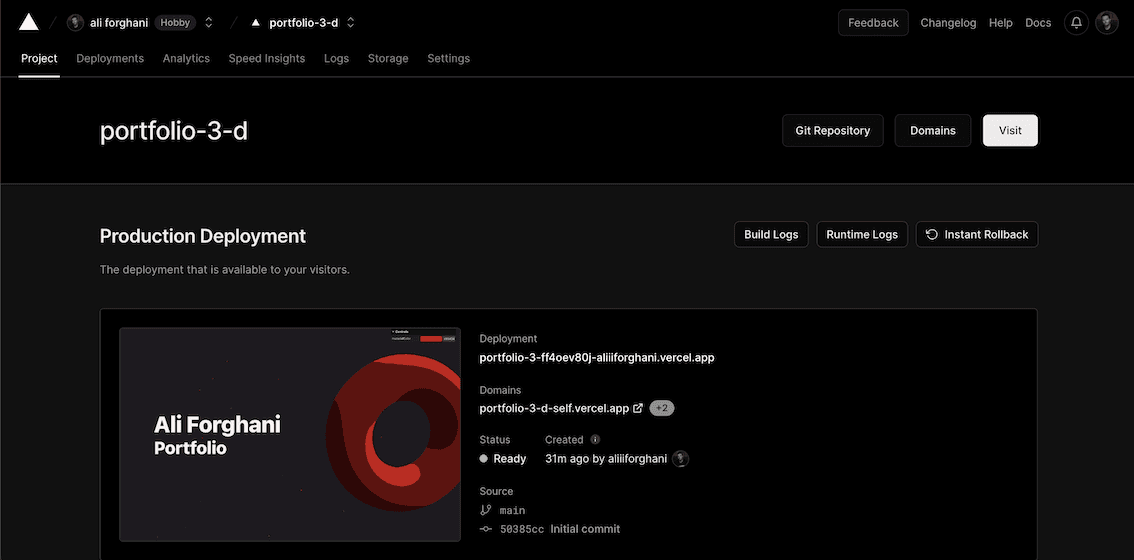
Task: Click the Instant Rollback button
Action: click(977, 234)
